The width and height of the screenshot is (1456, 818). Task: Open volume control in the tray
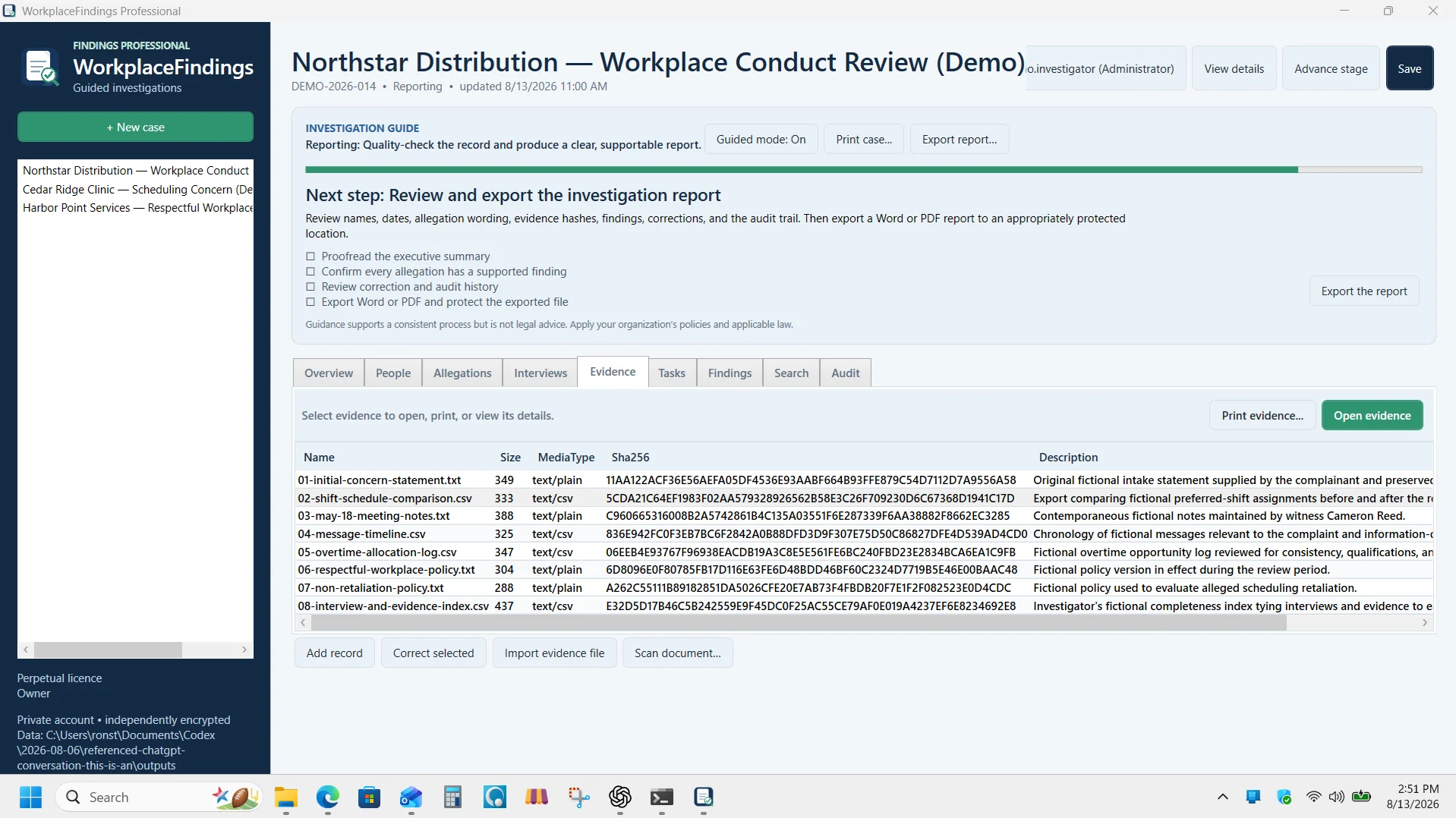pos(1337,797)
